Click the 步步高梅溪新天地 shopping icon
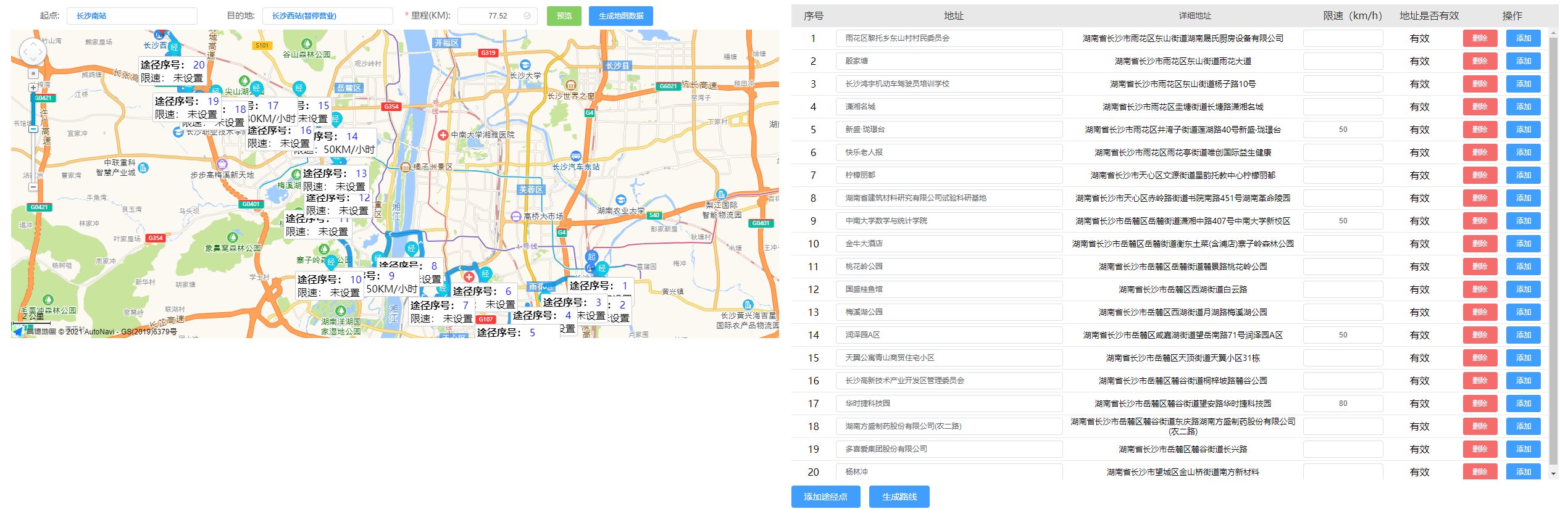 (x=222, y=165)
